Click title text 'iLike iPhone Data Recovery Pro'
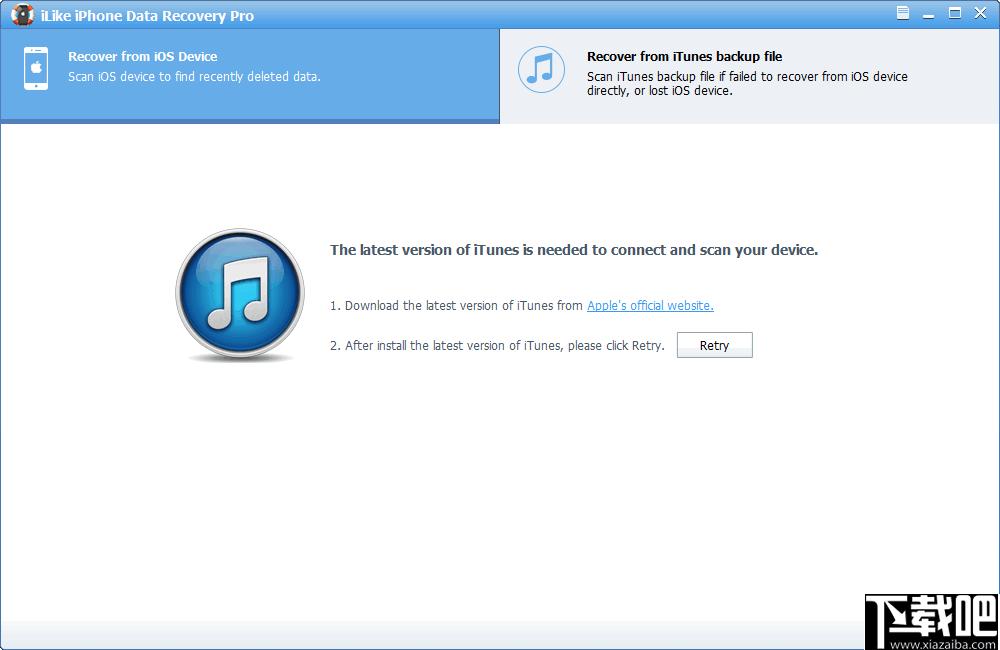The height and width of the screenshot is (650, 1000). [x=147, y=16]
